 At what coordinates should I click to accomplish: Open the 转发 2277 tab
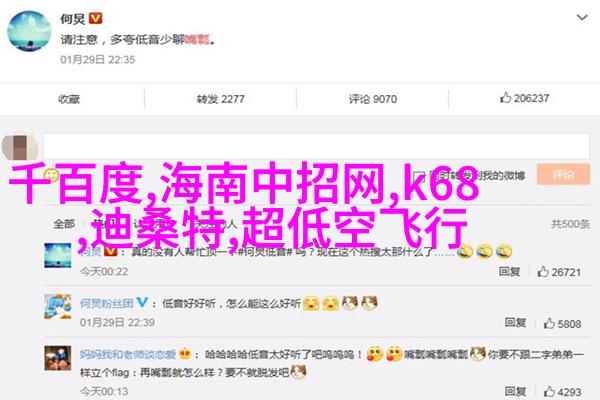[220, 99]
